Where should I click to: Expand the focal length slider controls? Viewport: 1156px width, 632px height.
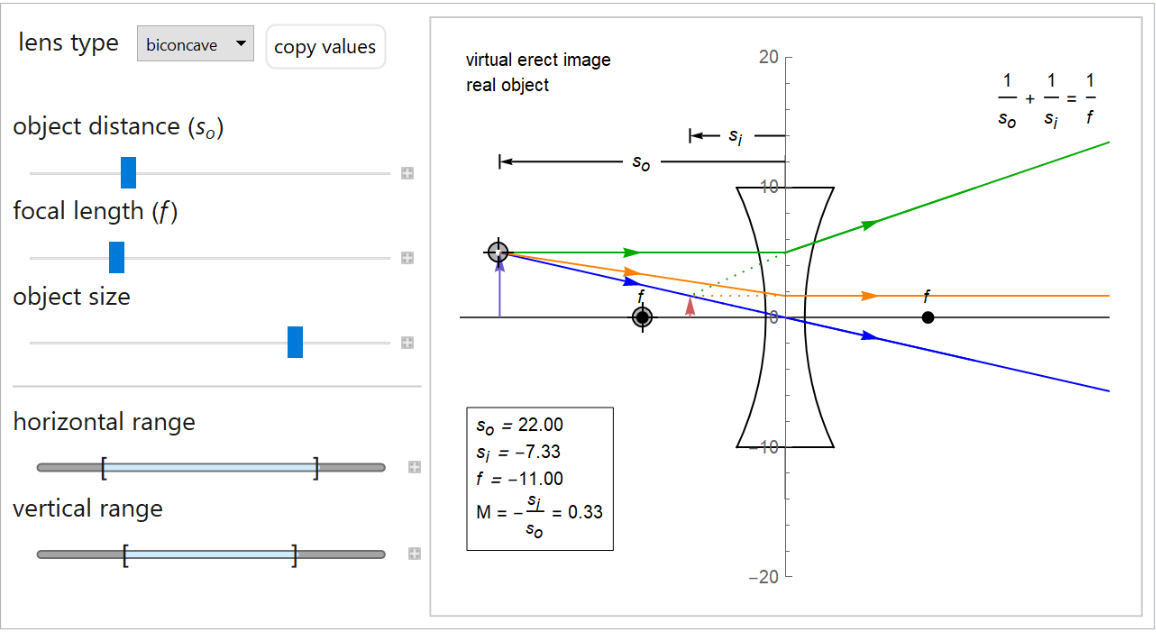(407, 258)
